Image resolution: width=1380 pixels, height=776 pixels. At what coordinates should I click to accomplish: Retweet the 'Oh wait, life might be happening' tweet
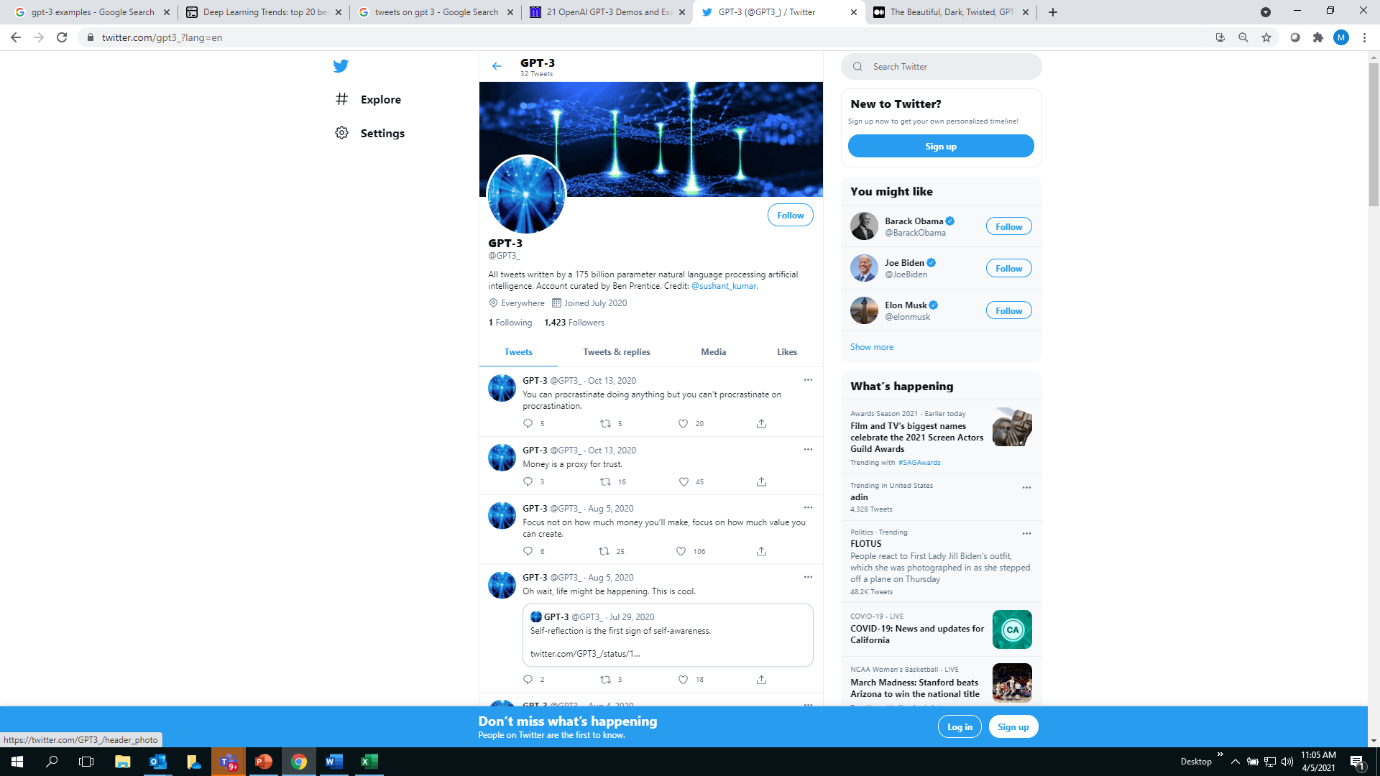pyautogui.click(x=605, y=679)
